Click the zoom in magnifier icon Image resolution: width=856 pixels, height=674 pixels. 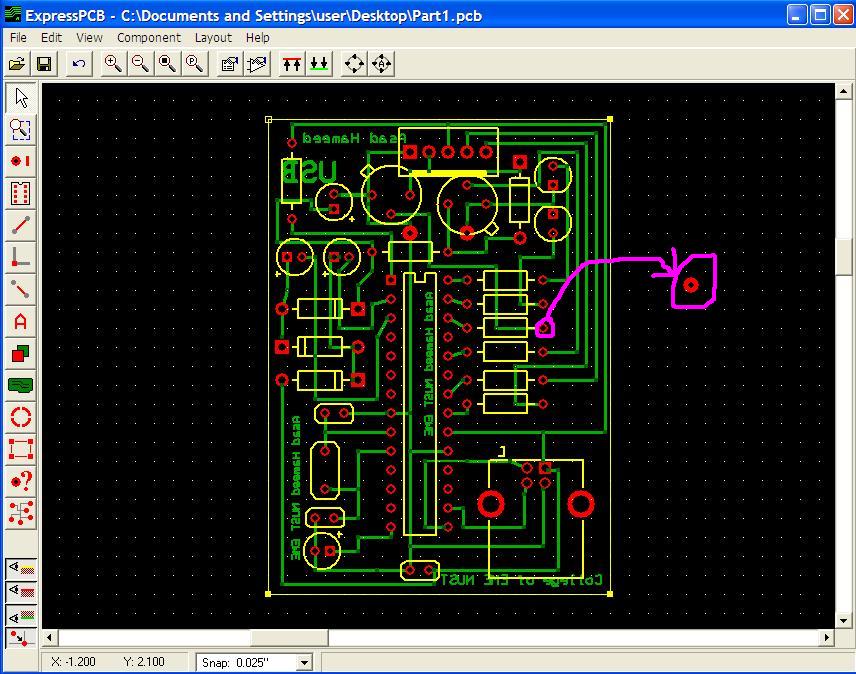pos(113,64)
